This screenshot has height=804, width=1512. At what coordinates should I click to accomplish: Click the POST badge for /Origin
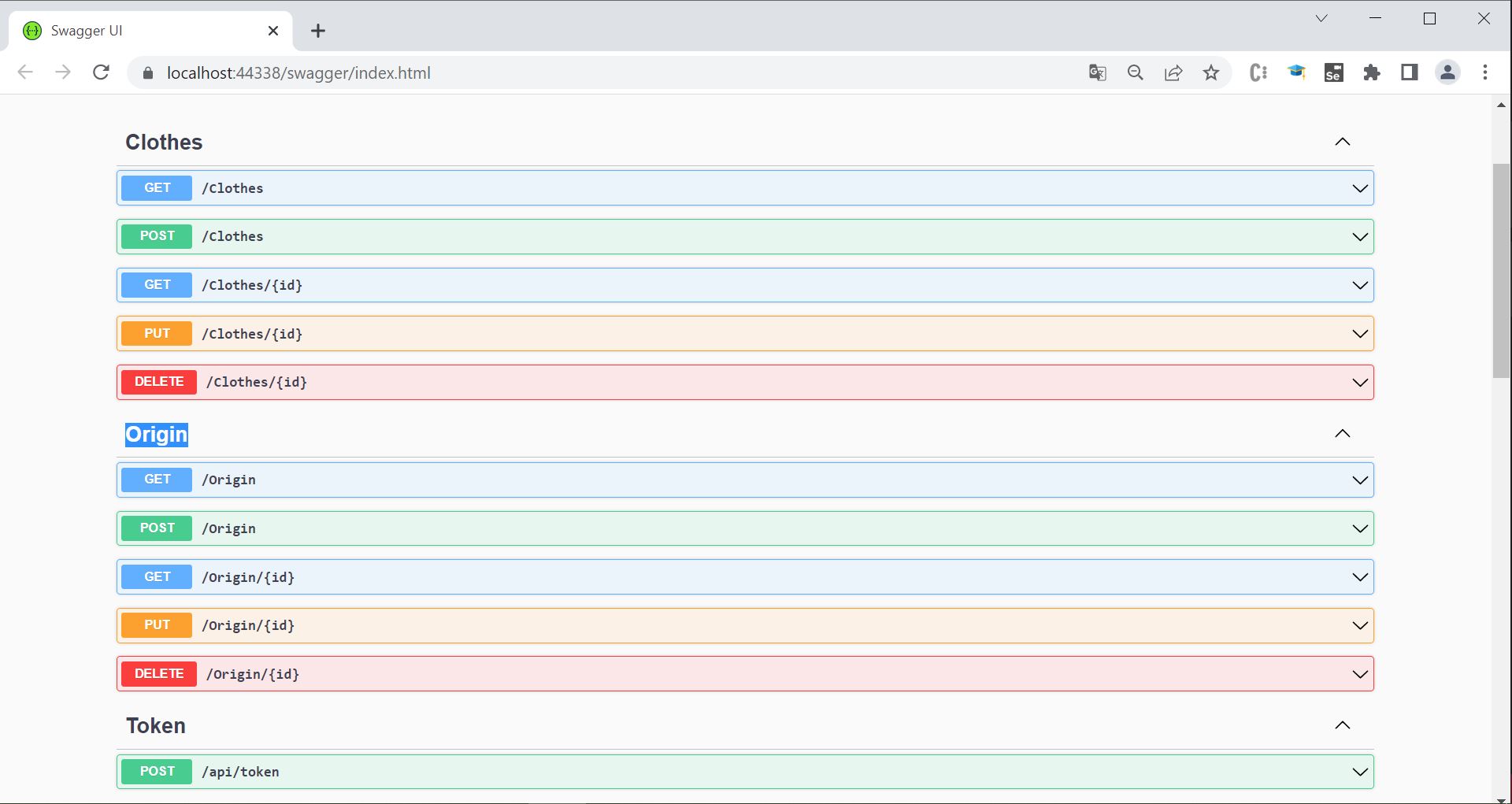pos(157,528)
